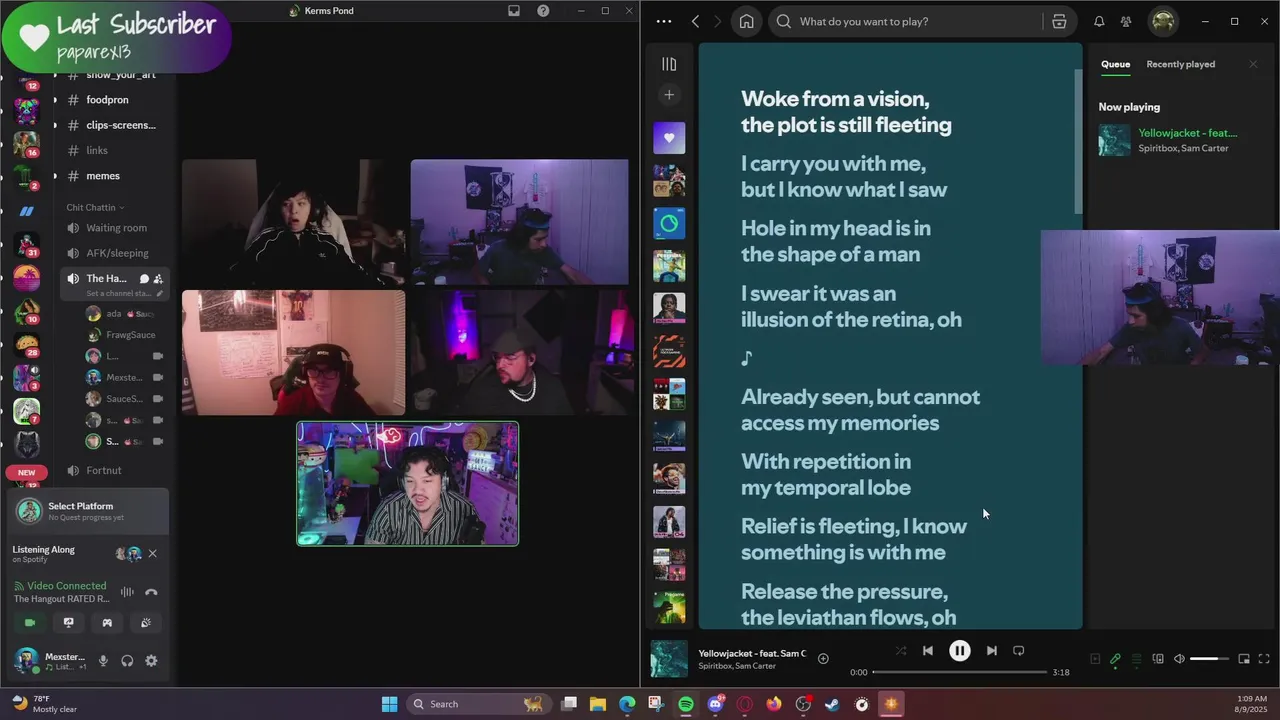Invite people to The Hangout channel
Image resolution: width=1280 pixels, height=720 pixels.
coord(158,279)
